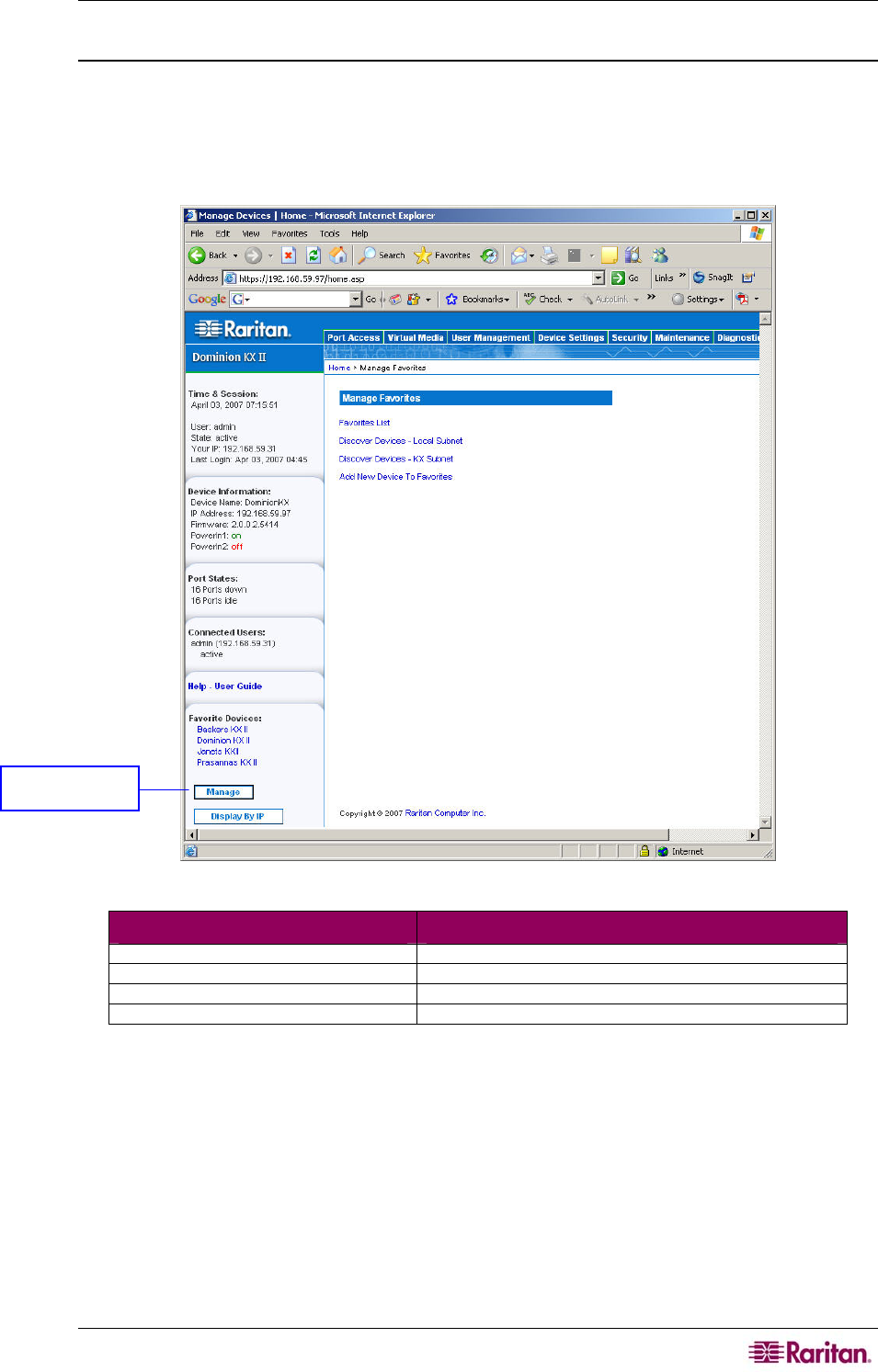Open Back button history dropdown arrow
Screen dimensions: 878x1372
click(235, 256)
